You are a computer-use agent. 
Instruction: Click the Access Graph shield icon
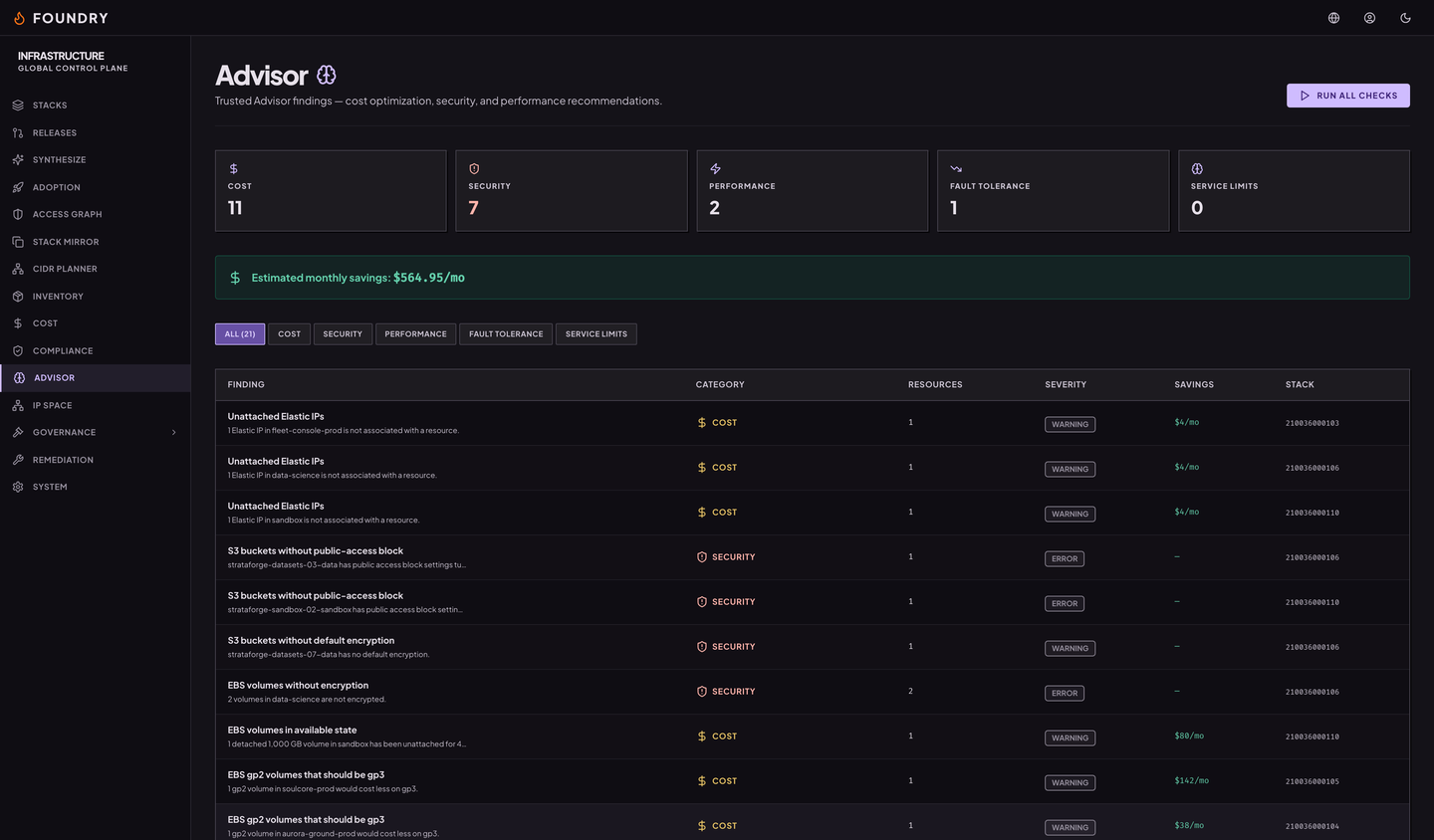click(x=18, y=214)
